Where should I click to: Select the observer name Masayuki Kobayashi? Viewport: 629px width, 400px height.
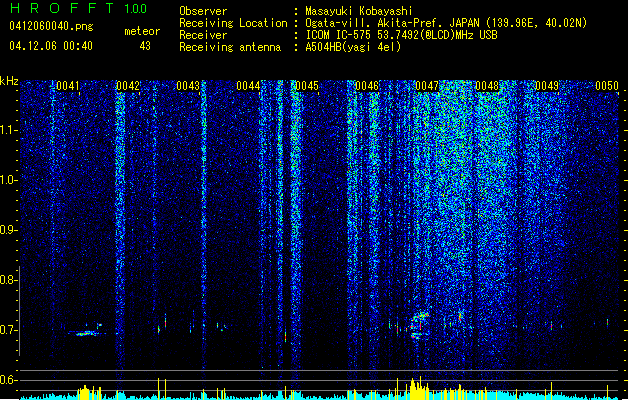(x=359, y=11)
